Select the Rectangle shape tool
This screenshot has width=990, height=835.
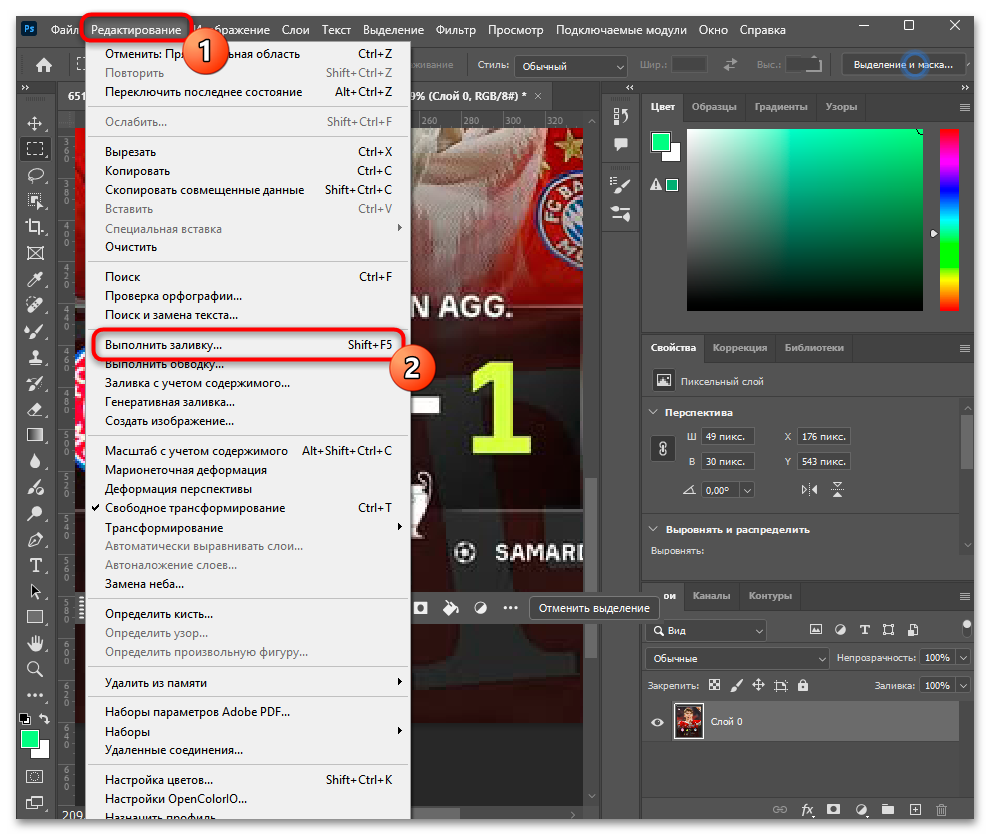tap(35, 617)
